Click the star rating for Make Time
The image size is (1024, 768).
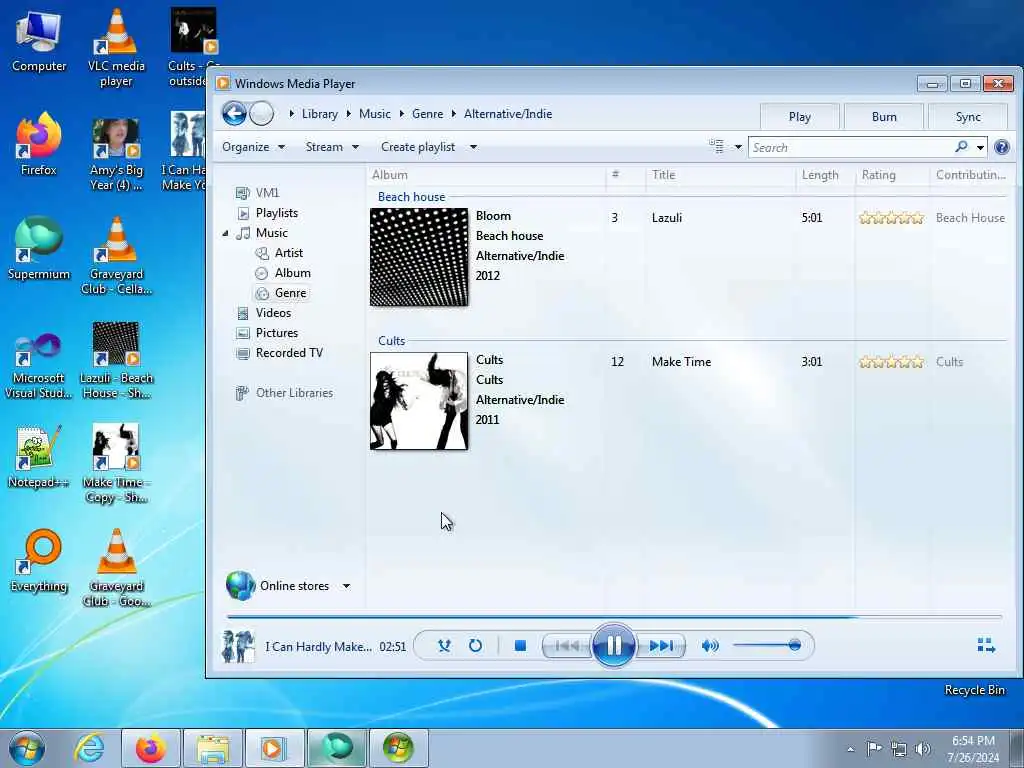coord(891,362)
